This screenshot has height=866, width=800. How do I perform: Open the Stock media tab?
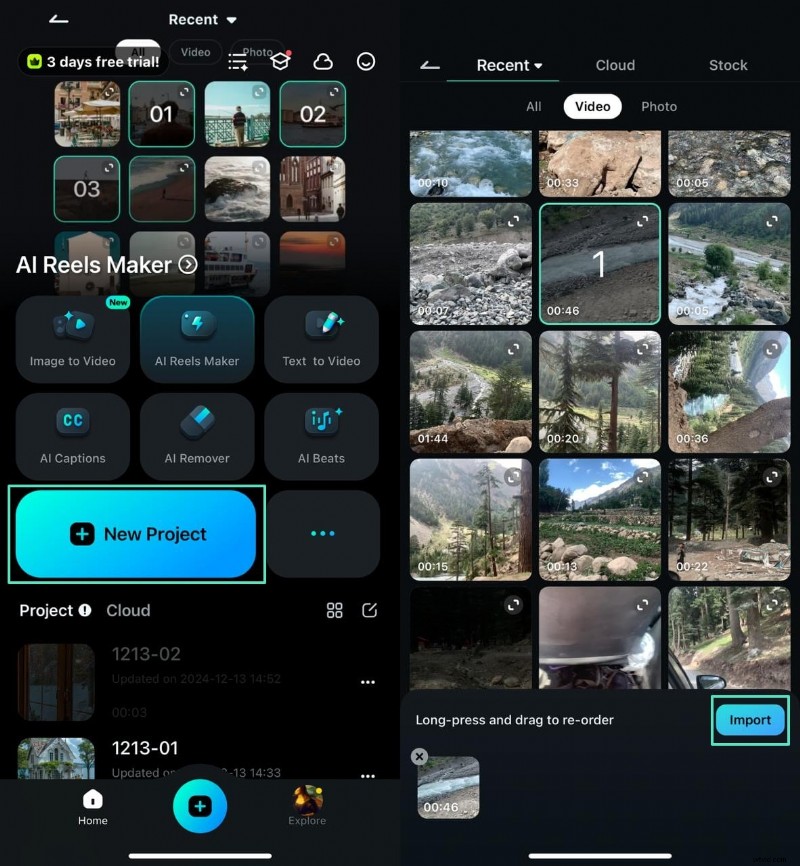727,65
